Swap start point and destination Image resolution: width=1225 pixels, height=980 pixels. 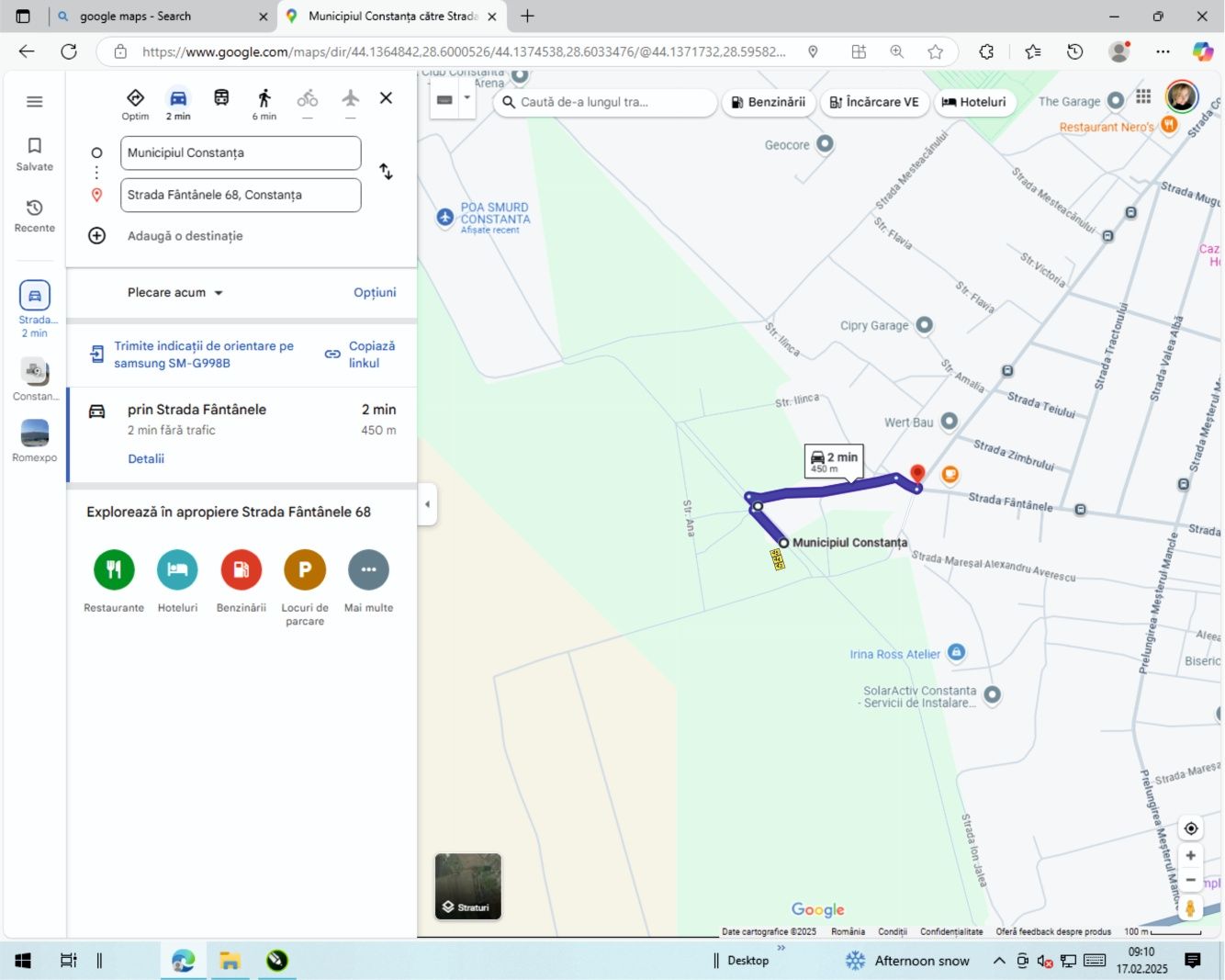pyautogui.click(x=387, y=172)
